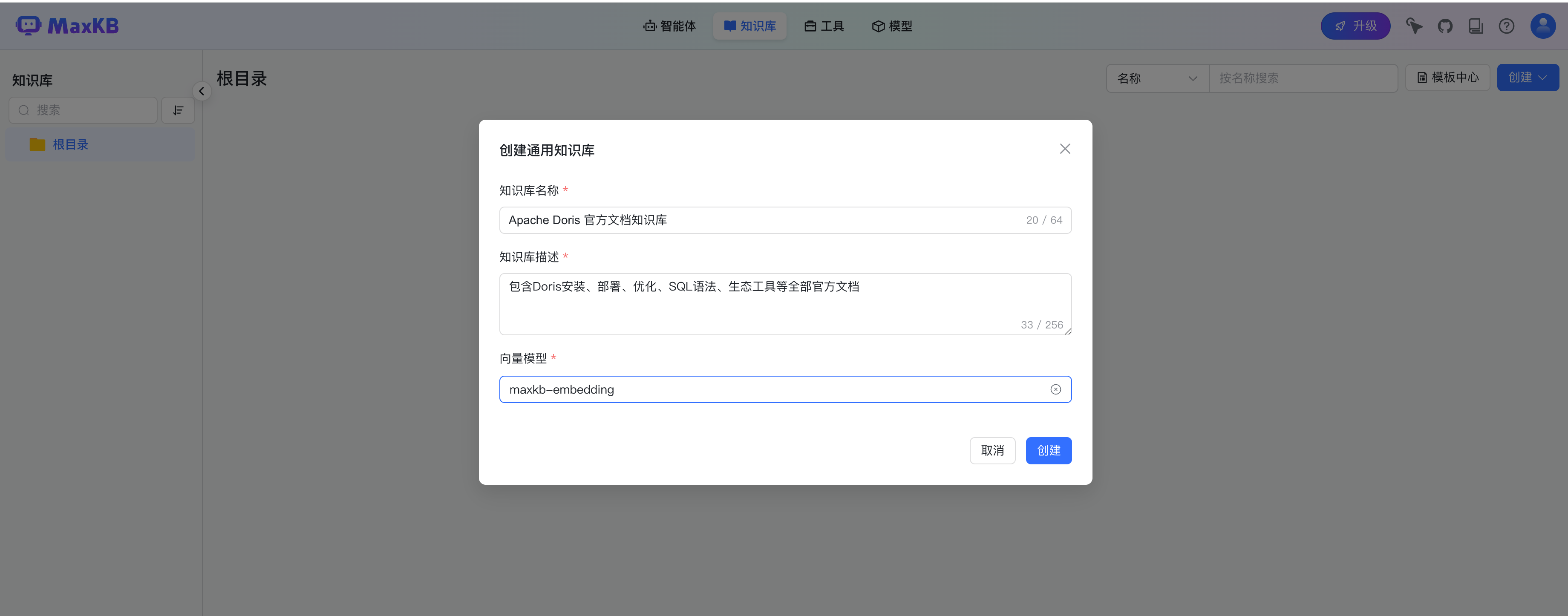1568x616 pixels.
Task: Open the 向量模型 dropdown
Action: tap(773, 389)
